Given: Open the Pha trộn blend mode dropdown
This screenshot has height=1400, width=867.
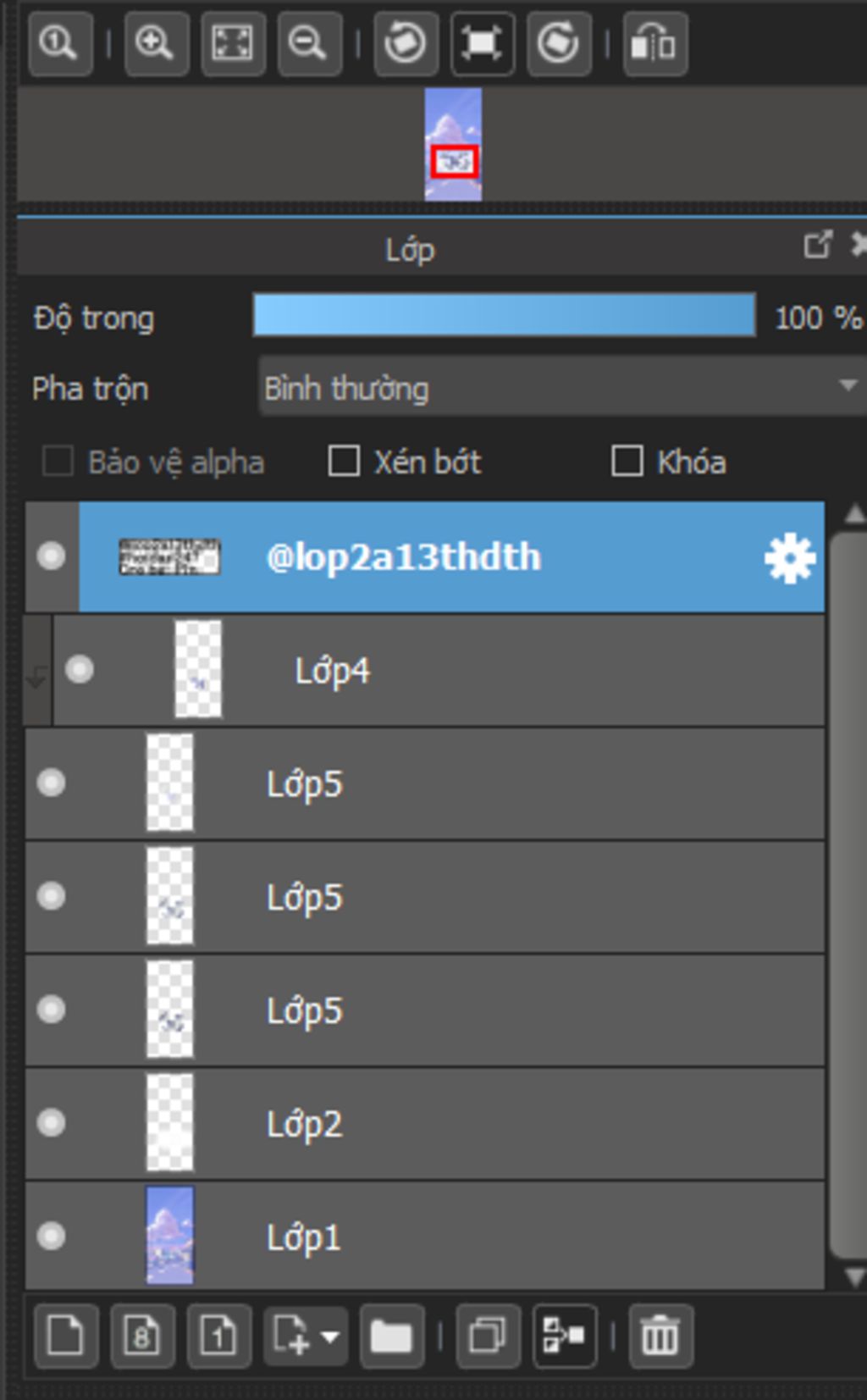Looking at the screenshot, I should 561,388.
